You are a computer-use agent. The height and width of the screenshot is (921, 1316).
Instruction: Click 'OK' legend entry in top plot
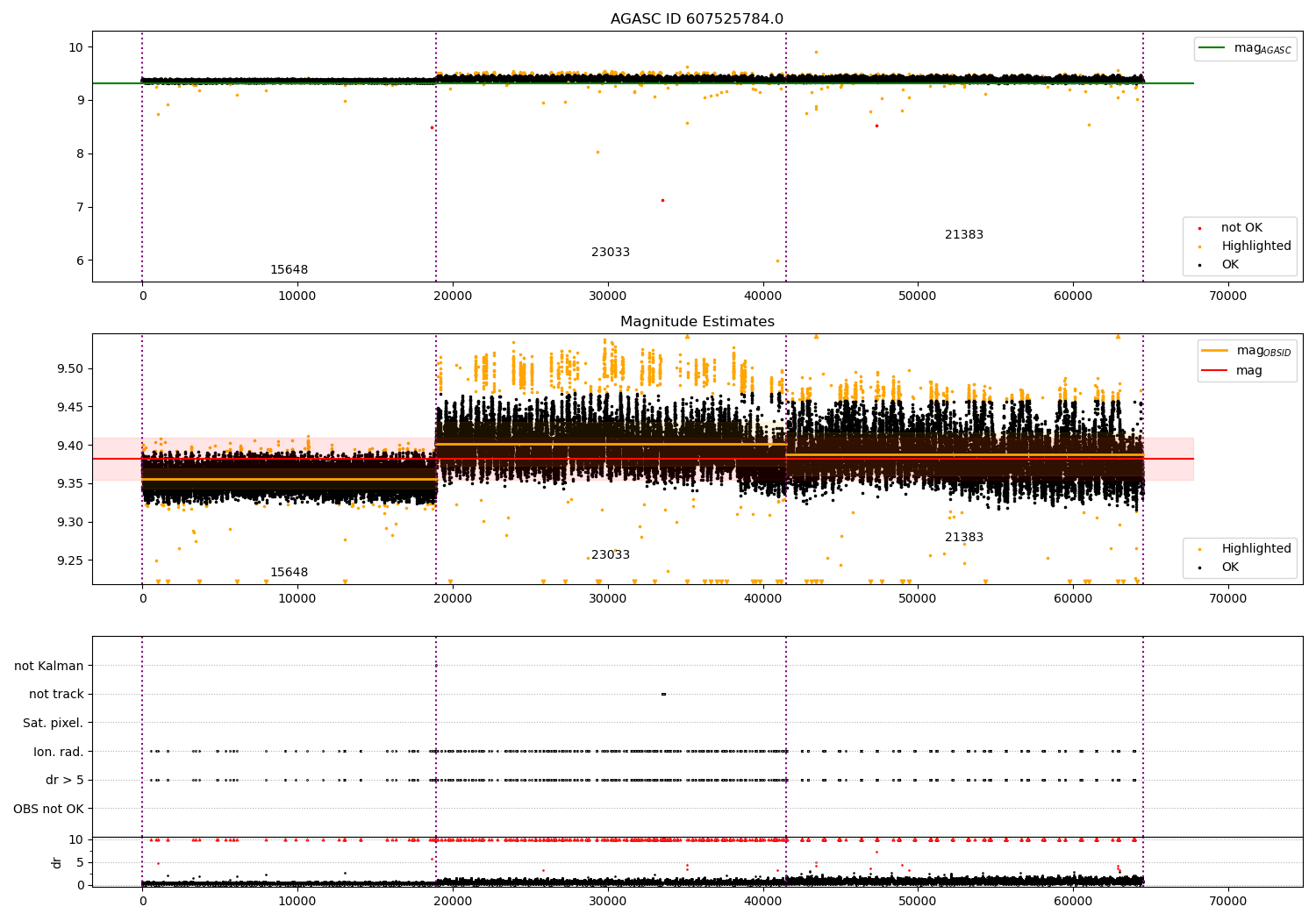tap(1219, 265)
